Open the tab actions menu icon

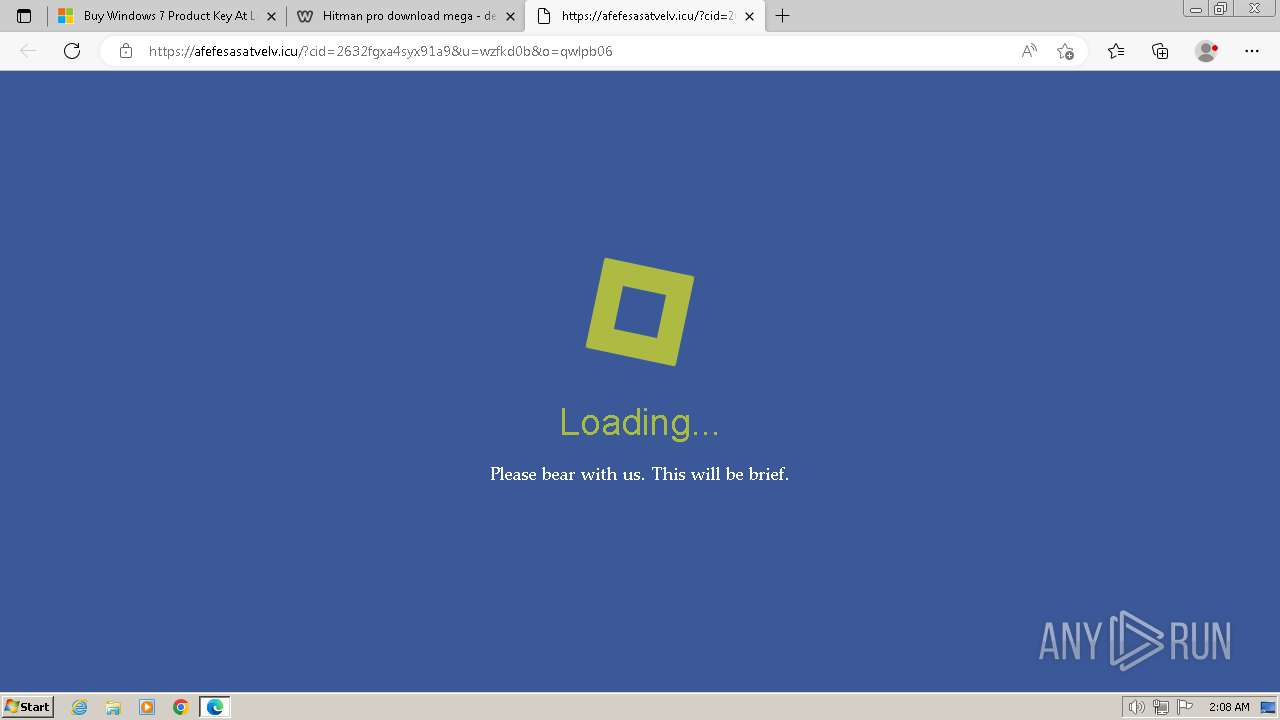[x=24, y=16]
